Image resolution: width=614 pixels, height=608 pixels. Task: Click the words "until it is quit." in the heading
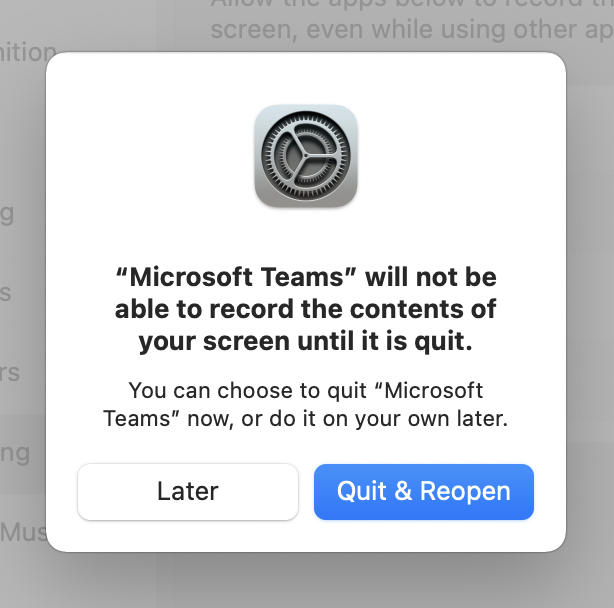tap(385, 341)
